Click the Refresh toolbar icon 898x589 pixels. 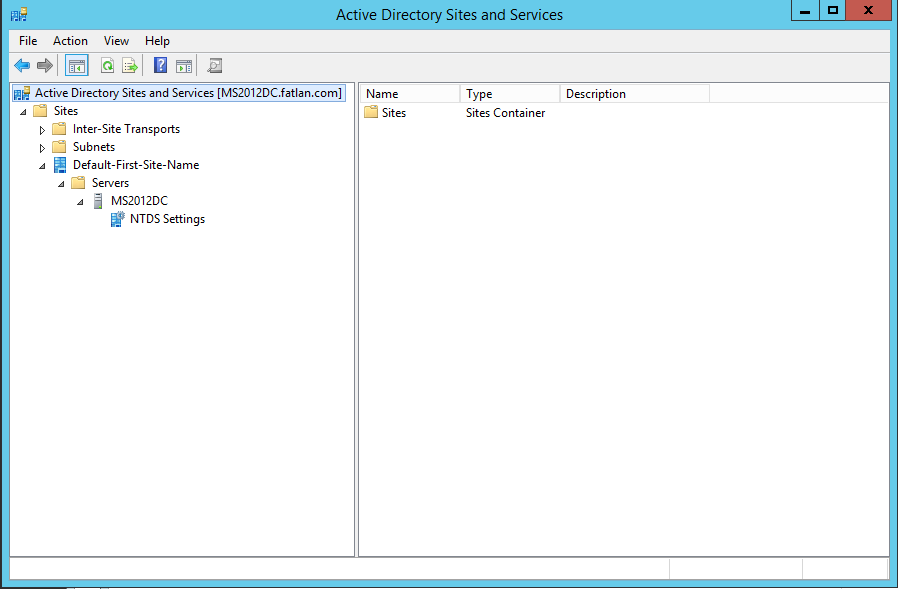(107, 66)
